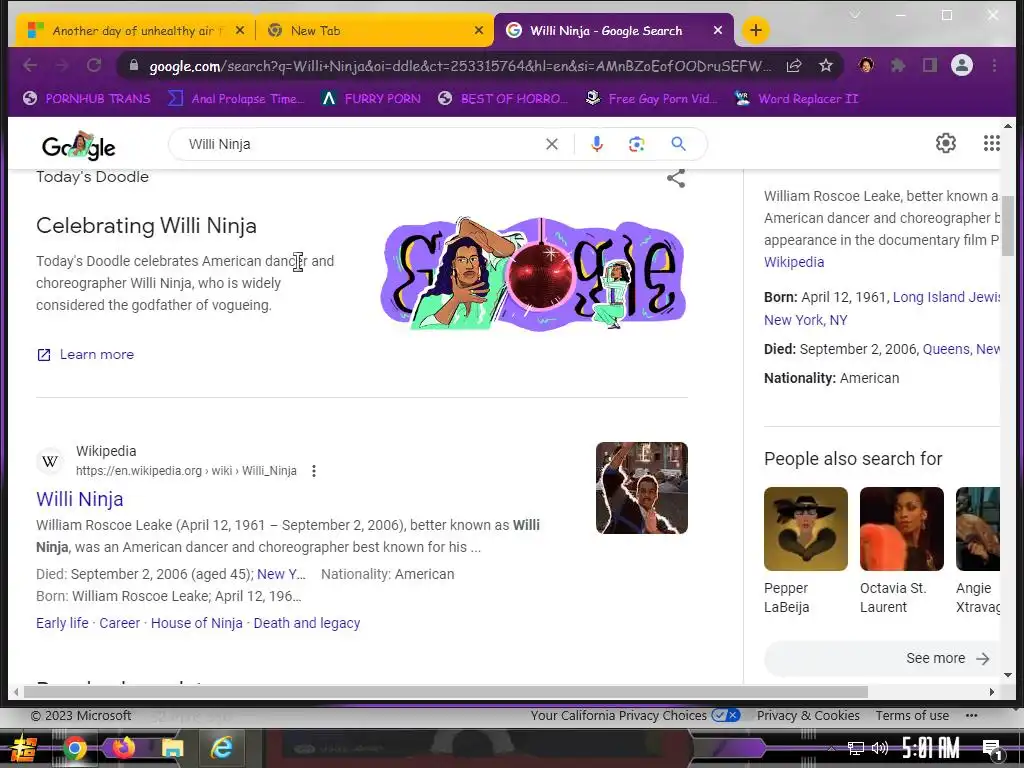Click the Google Doodle logo in header

click(78, 146)
